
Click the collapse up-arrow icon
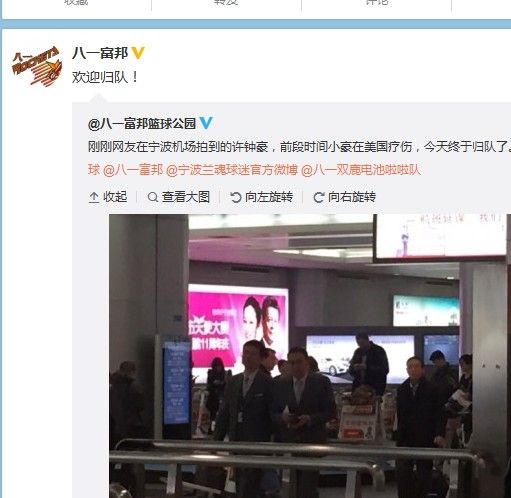click(x=94, y=197)
